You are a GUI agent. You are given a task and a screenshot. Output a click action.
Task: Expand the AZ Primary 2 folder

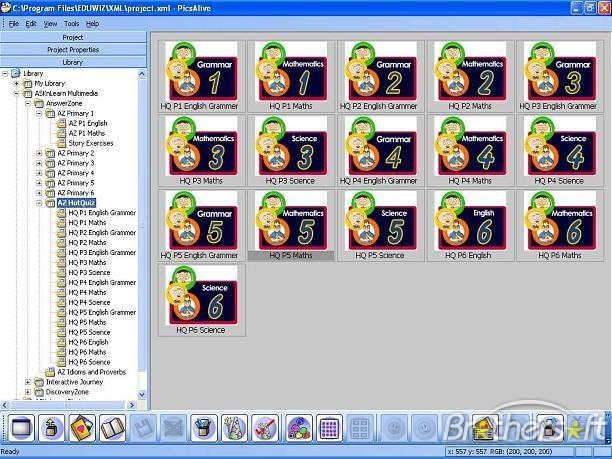39,153
